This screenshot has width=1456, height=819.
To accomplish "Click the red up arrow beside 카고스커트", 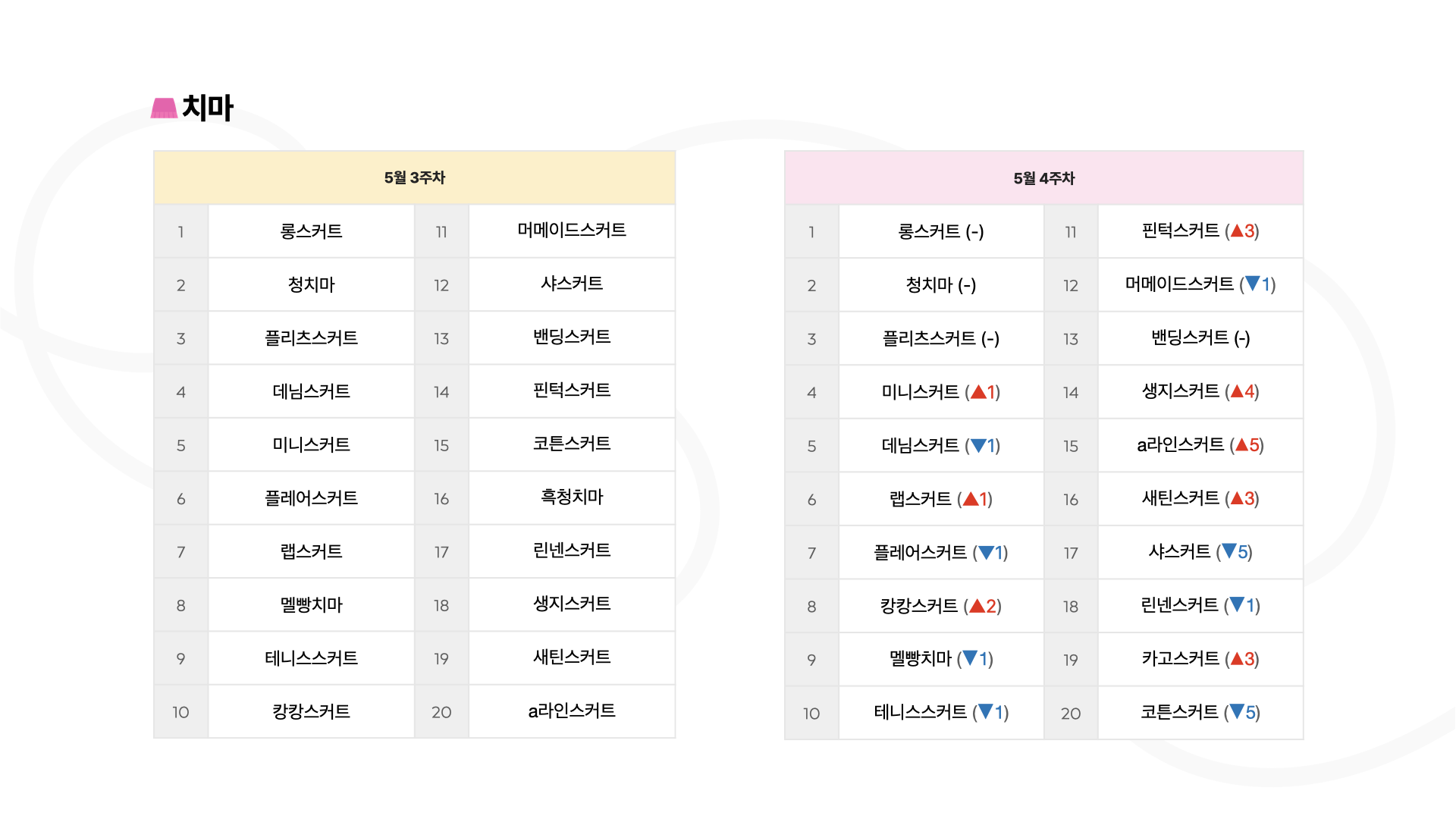I will coord(1237,658).
